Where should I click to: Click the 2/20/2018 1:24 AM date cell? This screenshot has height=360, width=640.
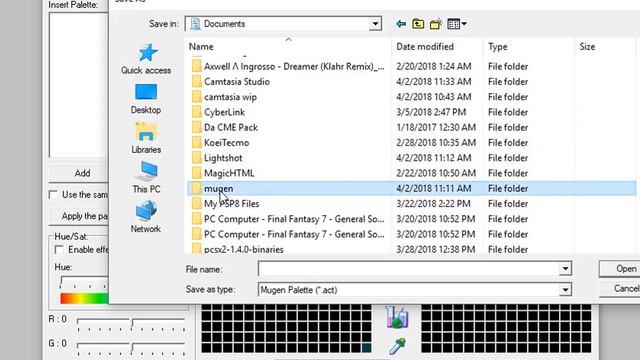coord(433,66)
